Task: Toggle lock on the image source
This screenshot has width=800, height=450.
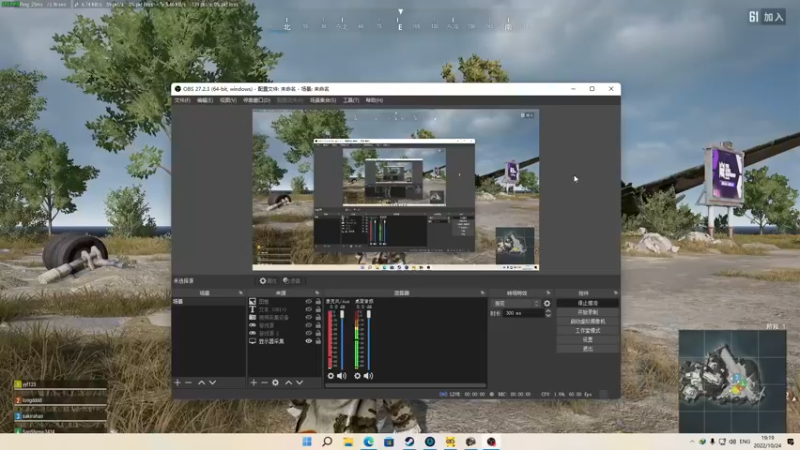Action: pyautogui.click(x=318, y=302)
